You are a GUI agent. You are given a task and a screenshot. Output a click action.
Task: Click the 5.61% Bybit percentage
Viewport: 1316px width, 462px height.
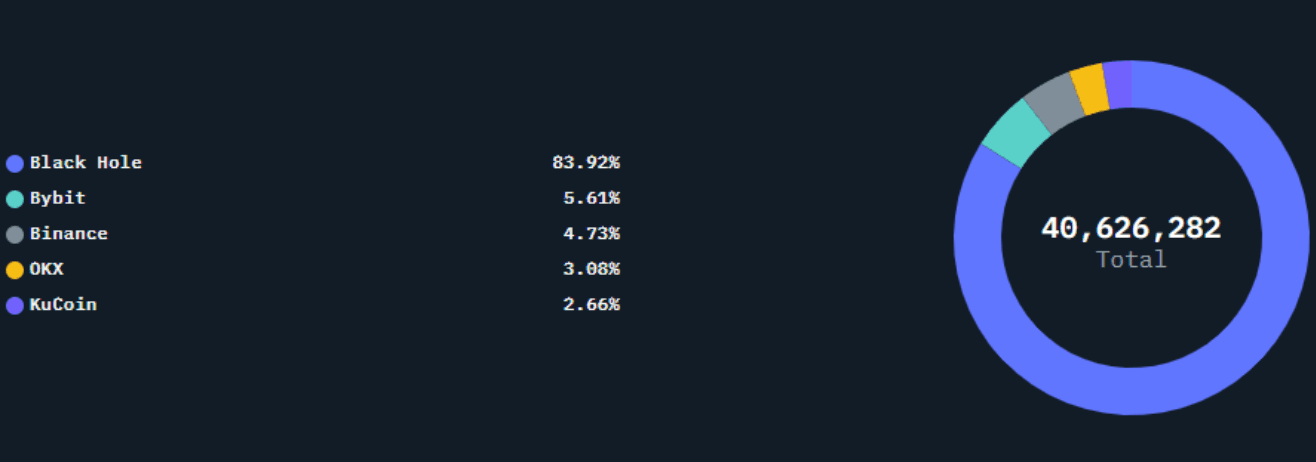592,198
